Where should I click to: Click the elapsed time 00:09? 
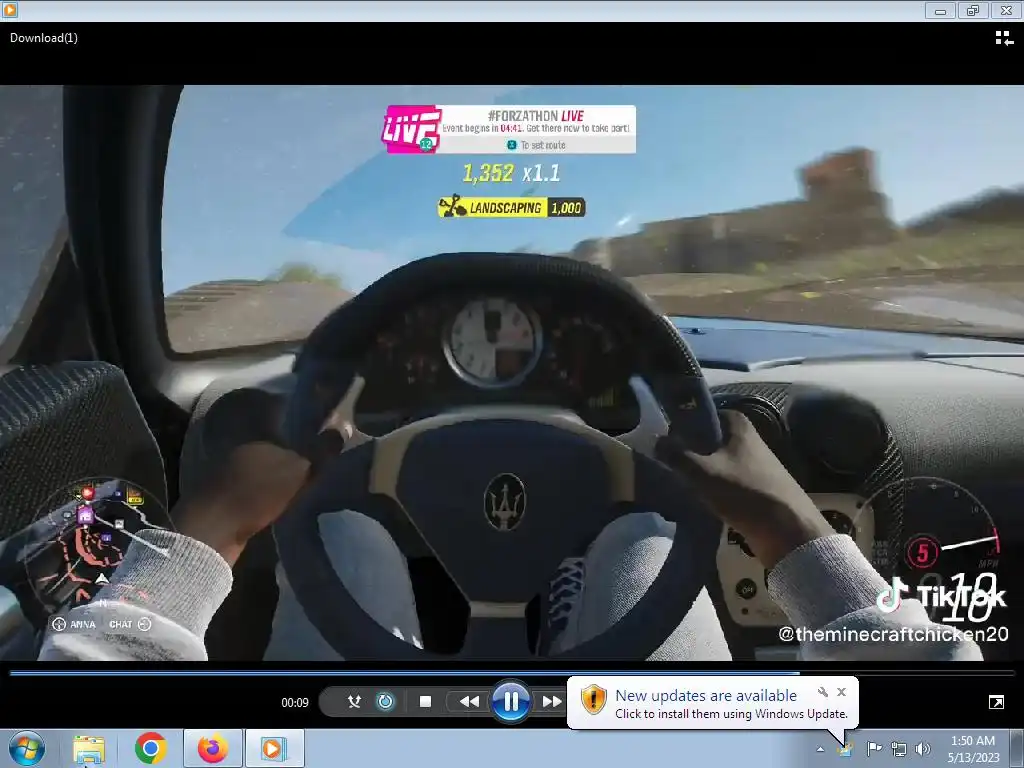(x=295, y=703)
